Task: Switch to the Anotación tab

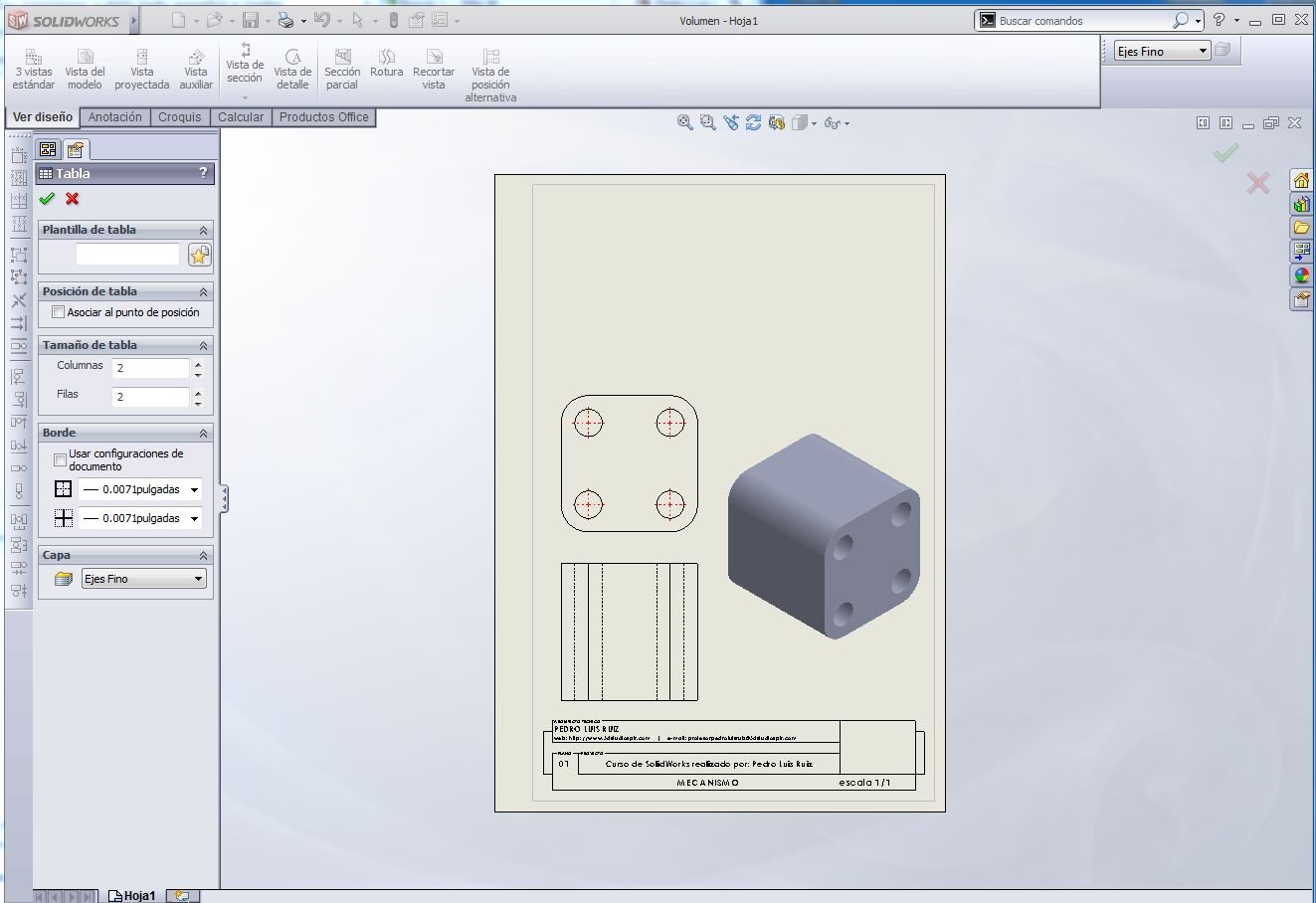Action: pos(115,117)
